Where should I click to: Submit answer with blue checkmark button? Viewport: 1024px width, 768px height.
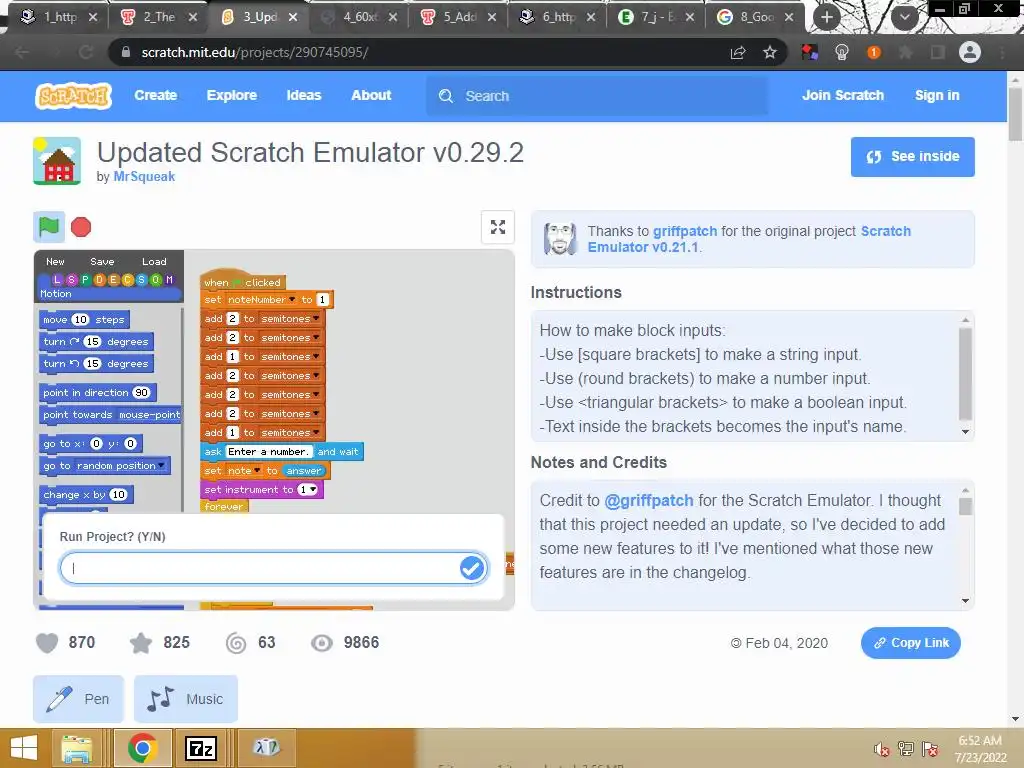tap(472, 568)
